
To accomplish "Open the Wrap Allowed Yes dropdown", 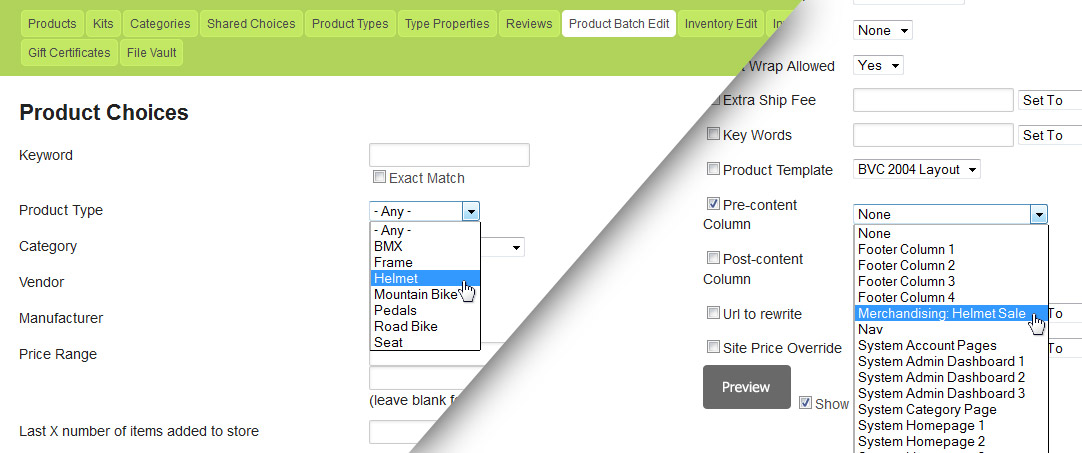I will pyautogui.click(x=878, y=66).
